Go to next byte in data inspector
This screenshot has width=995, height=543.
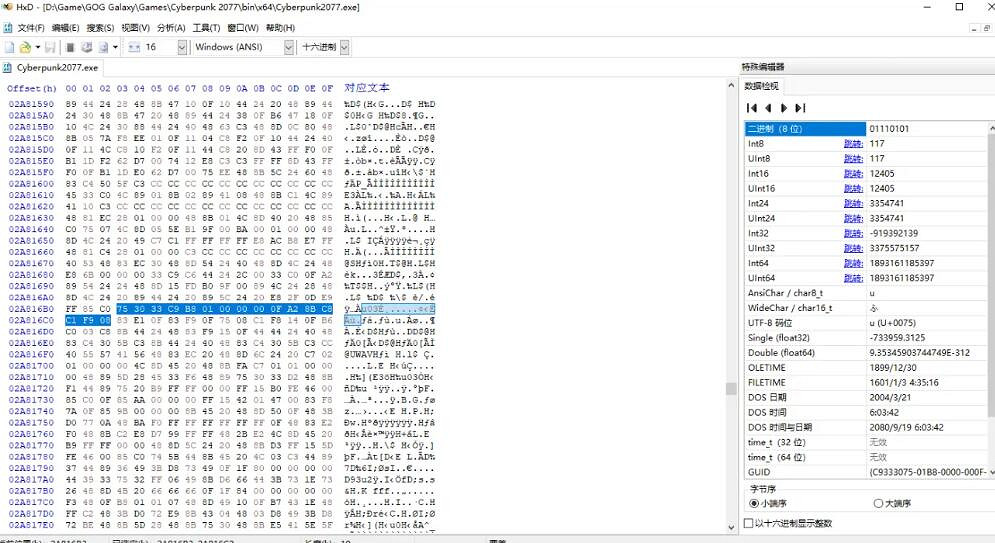pos(784,108)
